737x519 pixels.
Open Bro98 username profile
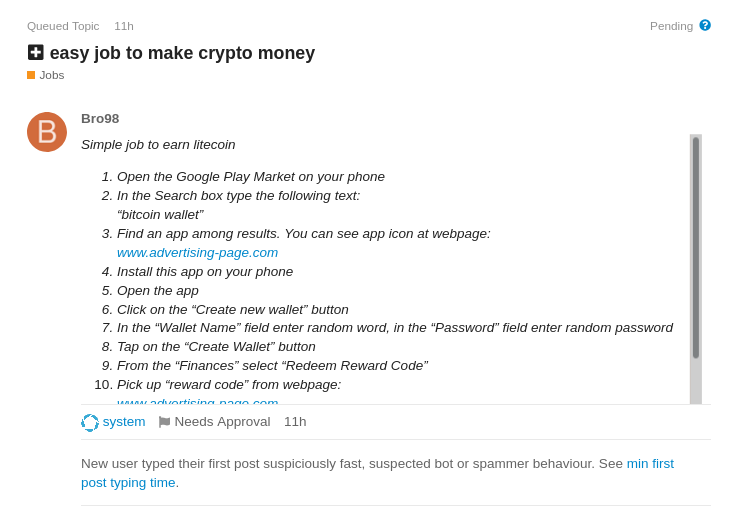click(100, 118)
